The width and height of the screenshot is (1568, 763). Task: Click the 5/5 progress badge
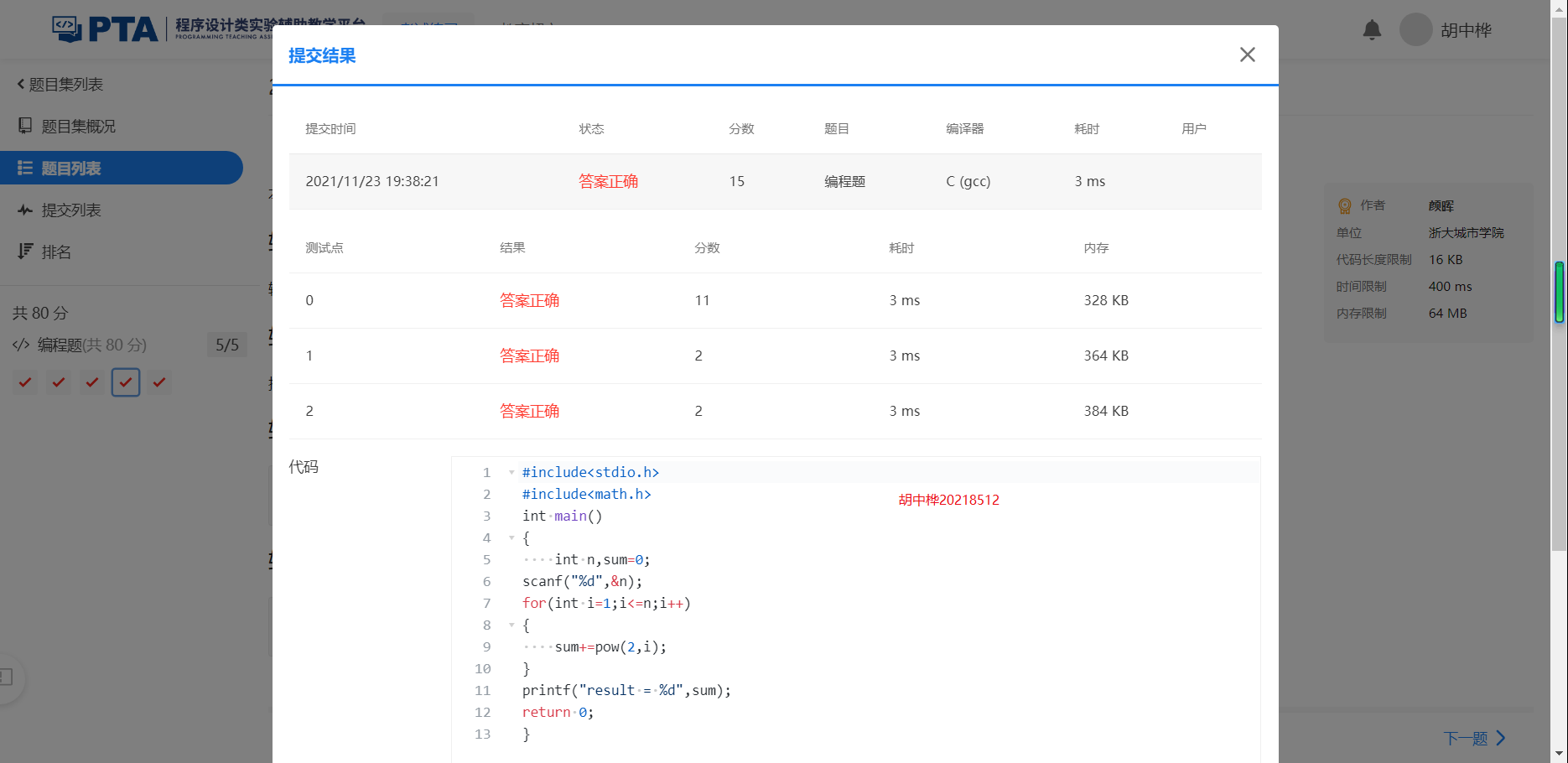tap(227, 345)
